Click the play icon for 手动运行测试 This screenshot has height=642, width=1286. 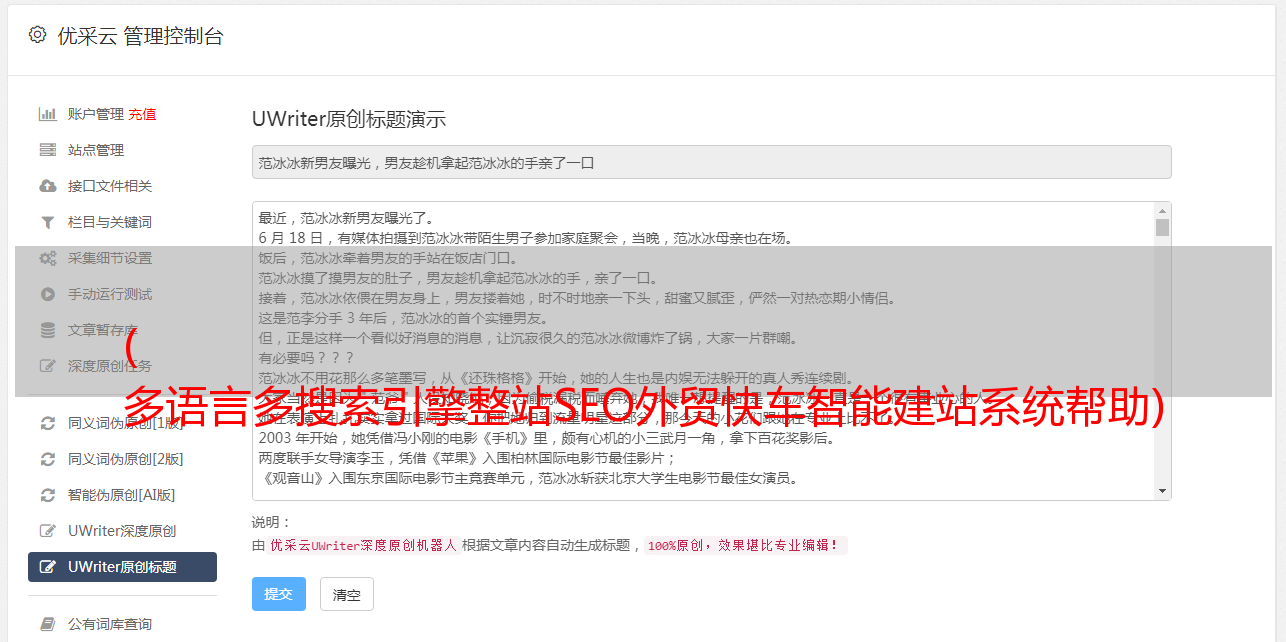pyautogui.click(x=47, y=294)
